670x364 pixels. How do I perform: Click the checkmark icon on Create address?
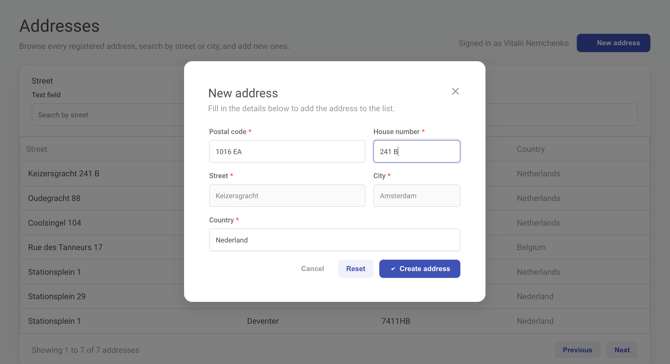pyautogui.click(x=393, y=269)
